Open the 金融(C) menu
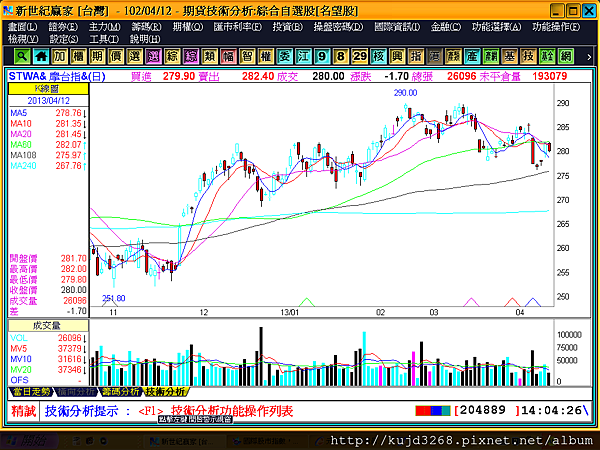The height and width of the screenshot is (450, 600). tap(446, 27)
